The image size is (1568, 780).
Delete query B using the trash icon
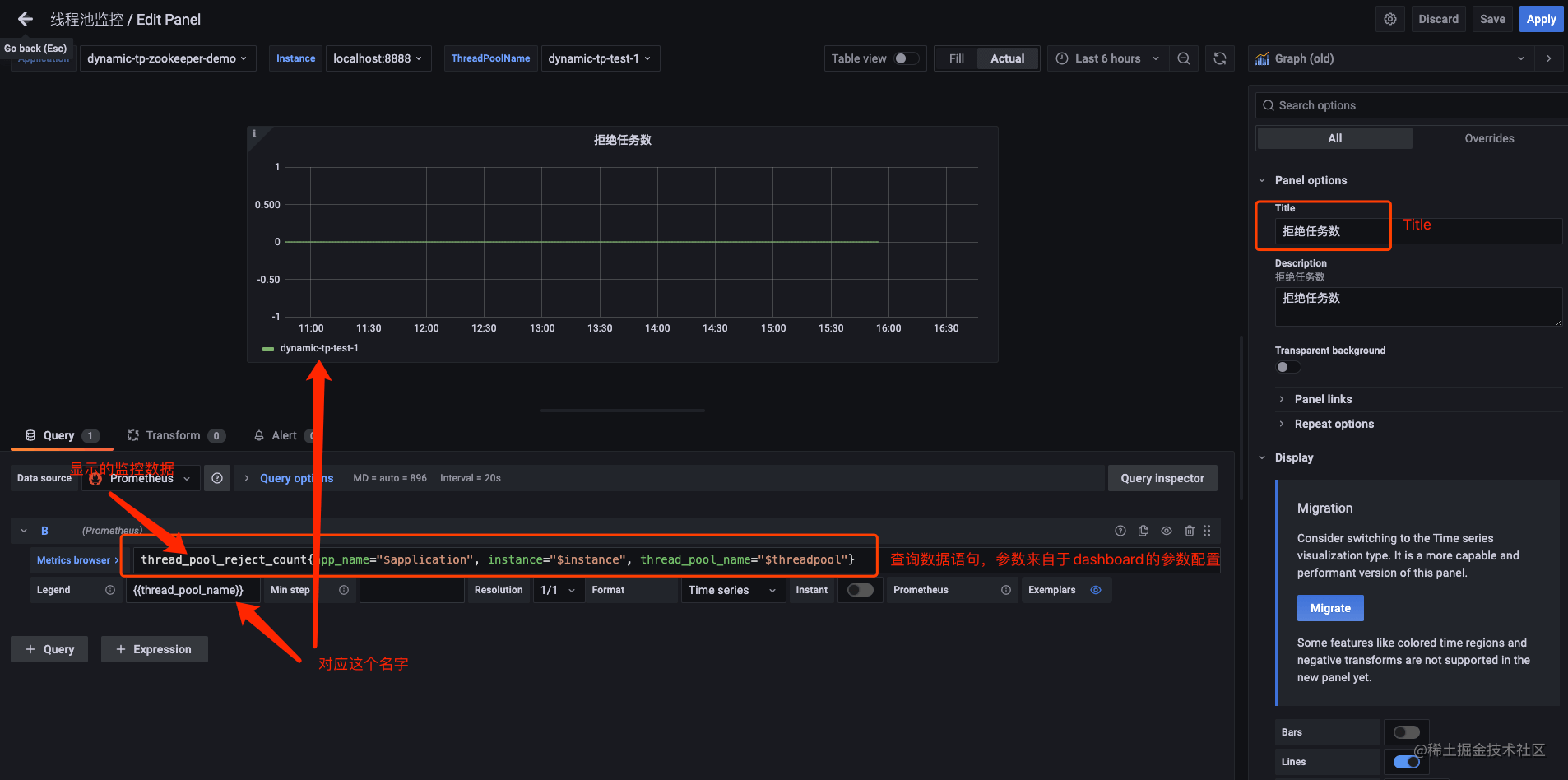1189,531
